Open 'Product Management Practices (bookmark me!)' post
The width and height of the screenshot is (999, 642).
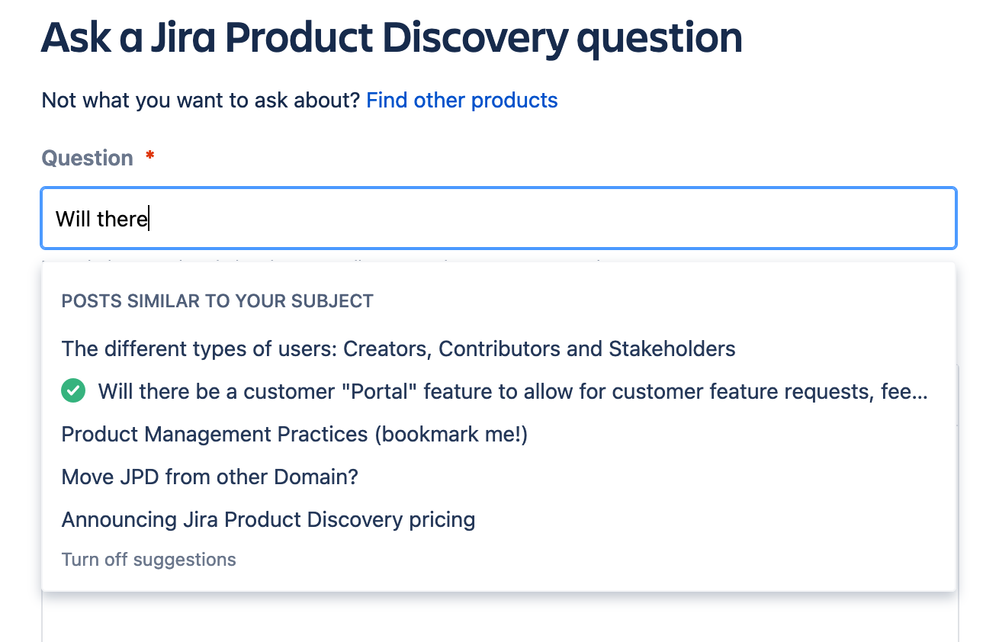click(x=294, y=434)
